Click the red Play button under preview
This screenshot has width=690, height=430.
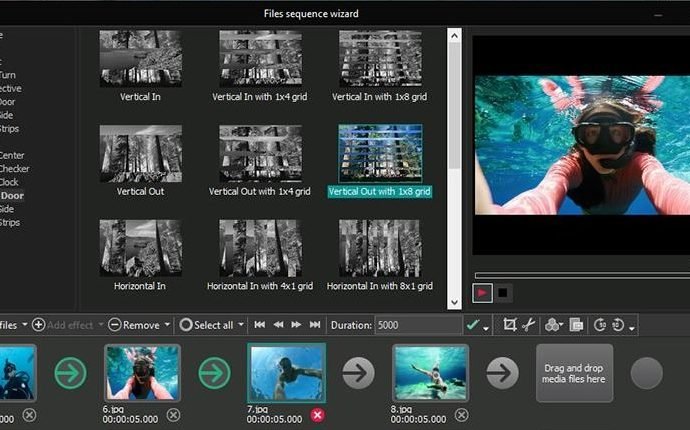(x=482, y=293)
